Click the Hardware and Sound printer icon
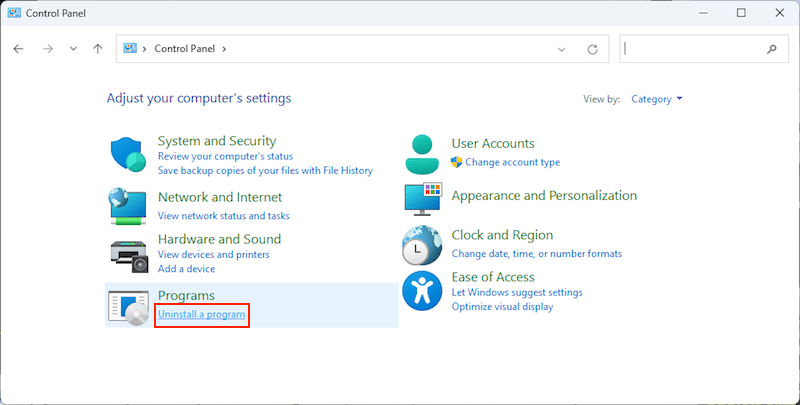 point(129,254)
